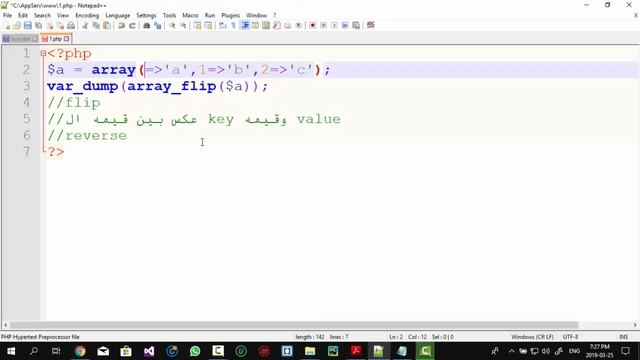The height and width of the screenshot is (360, 640).
Task: Open Chrome from the taskbar
Action: [80, 351]
